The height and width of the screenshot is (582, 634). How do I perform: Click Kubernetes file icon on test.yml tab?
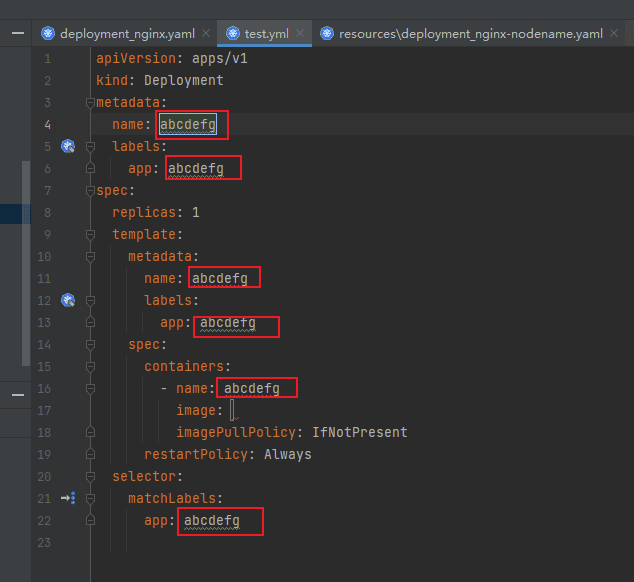pos(232,33)
